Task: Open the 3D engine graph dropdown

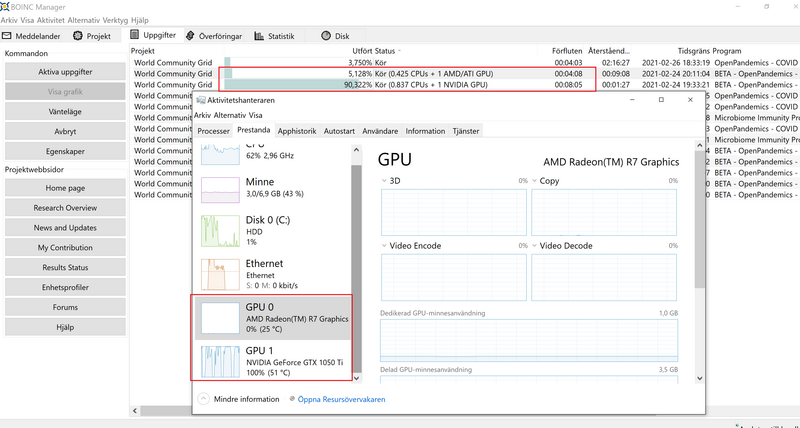Action: coord(384,181)
